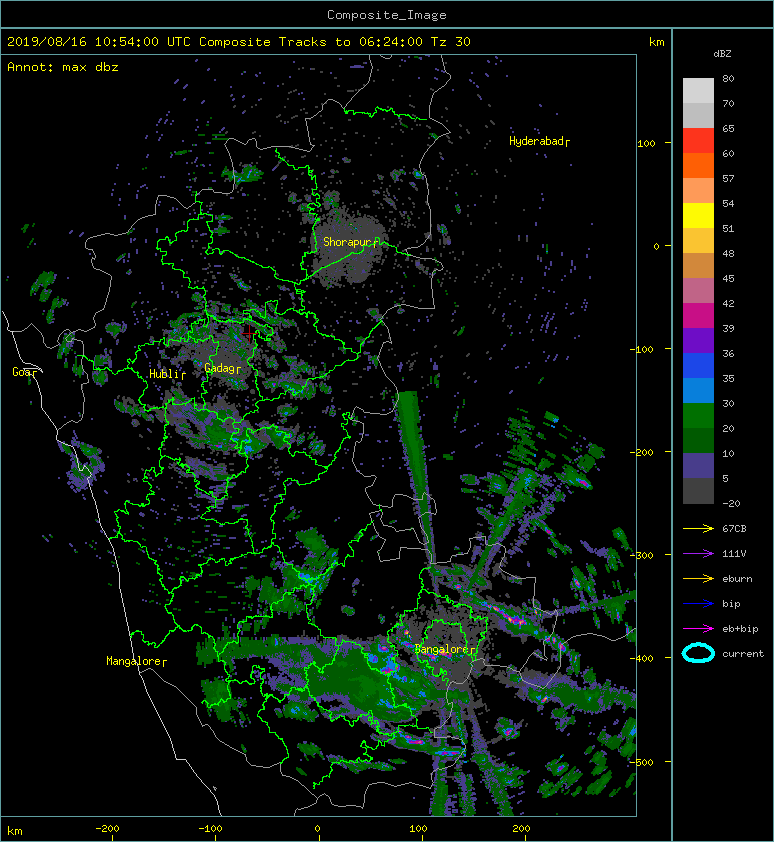
Task: Click the yellow 67CB track arrow in legend
Action: (x=698, y=528)
